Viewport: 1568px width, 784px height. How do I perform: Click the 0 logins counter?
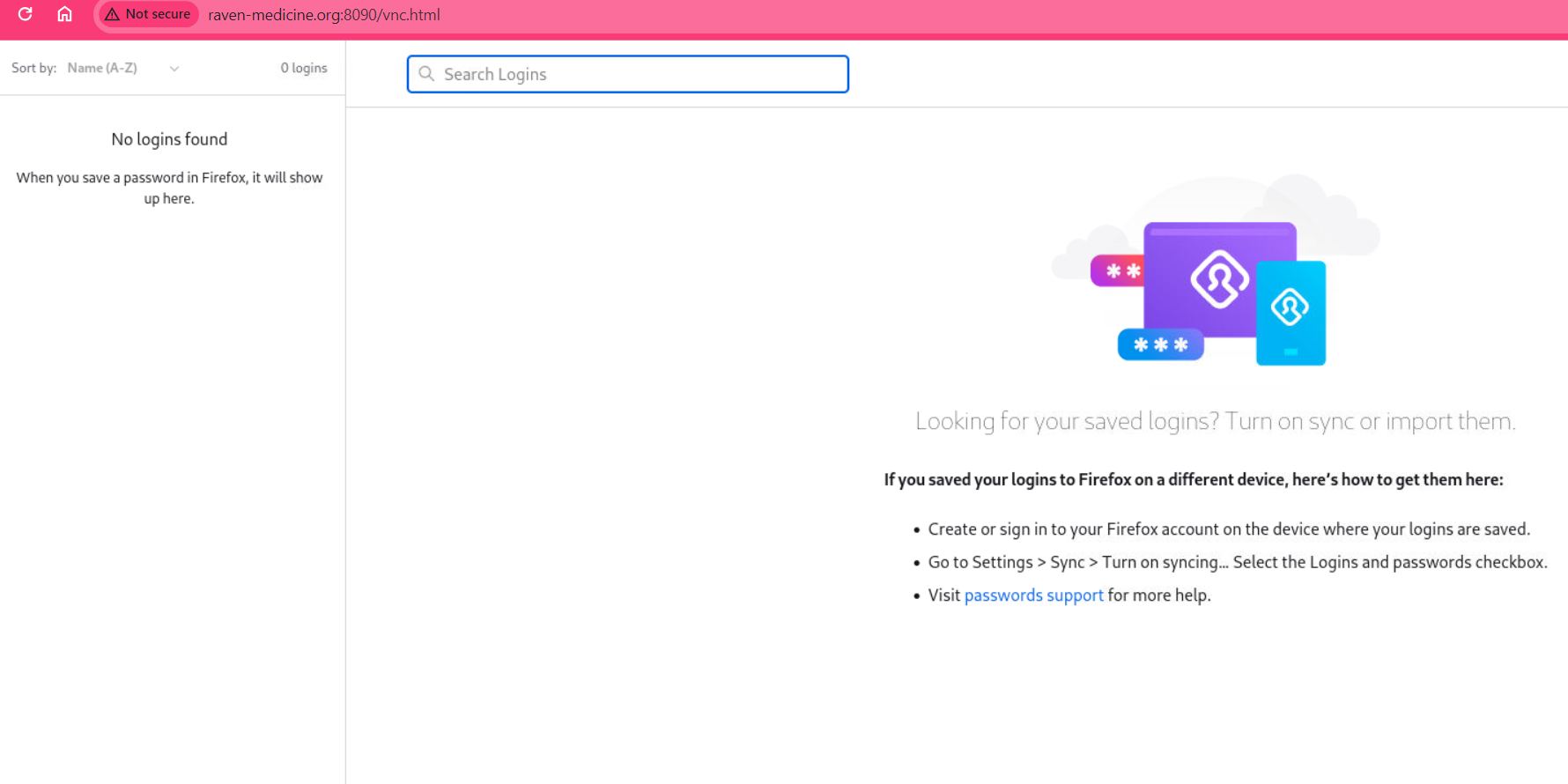click(304, 68)
